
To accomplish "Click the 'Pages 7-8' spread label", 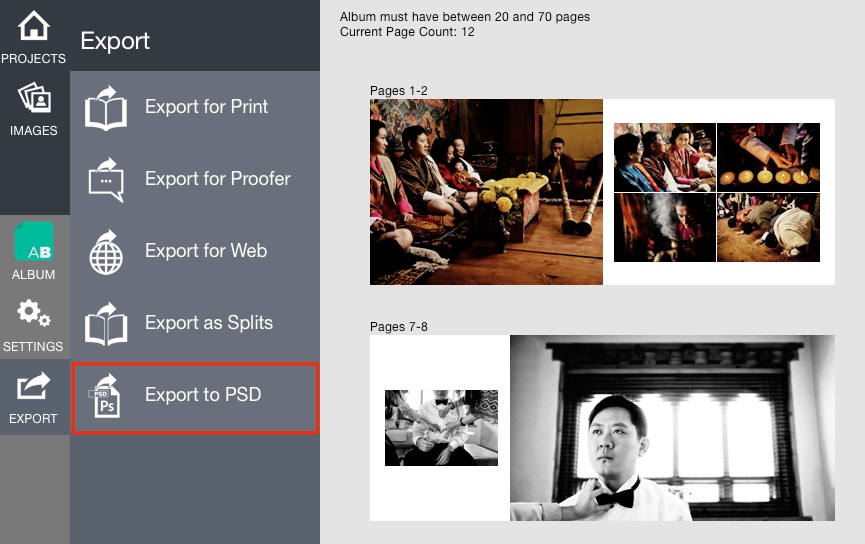I will 399,327.
